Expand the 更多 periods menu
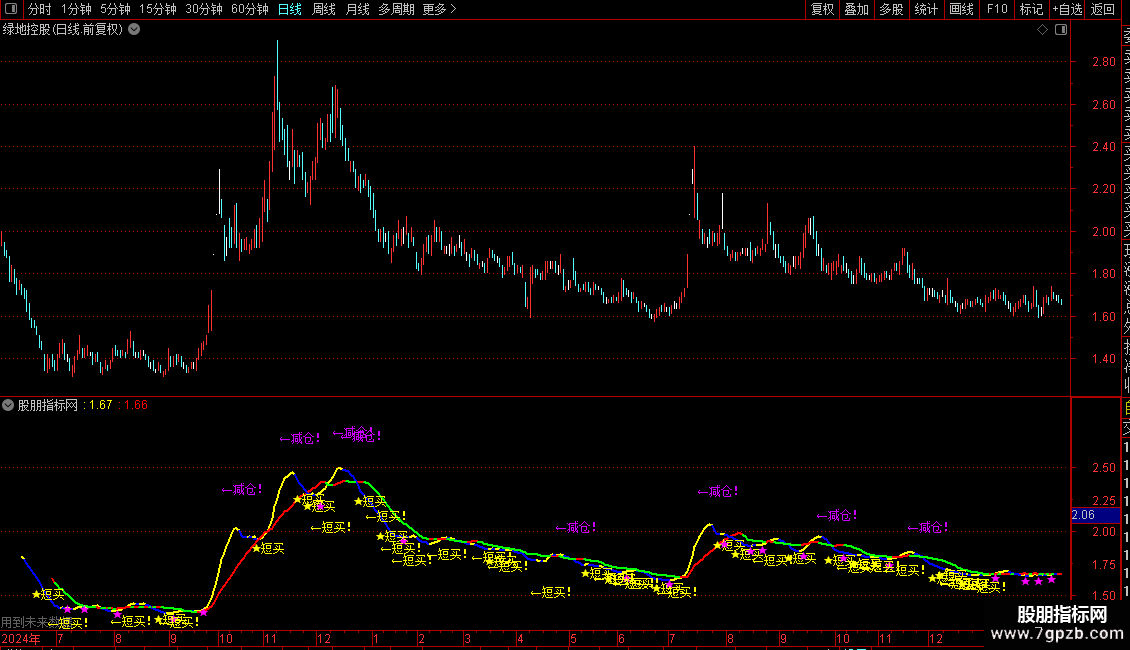1130x650 pixels. (440, 9)
